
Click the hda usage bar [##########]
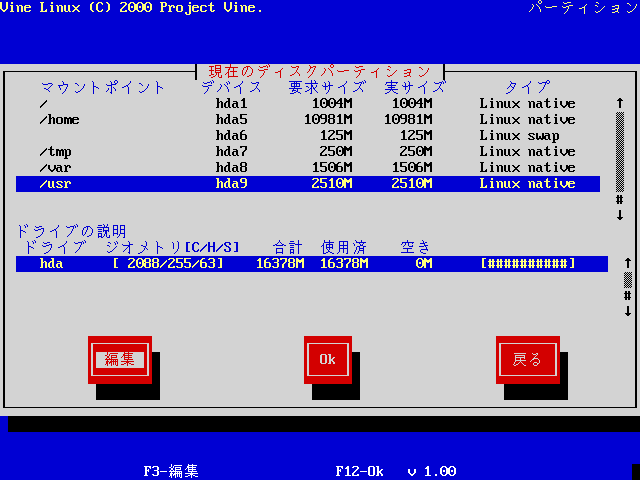[528, 264]
